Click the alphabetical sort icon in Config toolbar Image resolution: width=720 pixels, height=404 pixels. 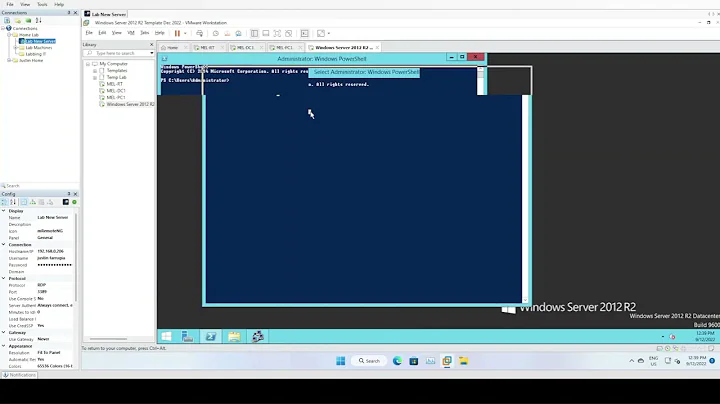[13, 202]
